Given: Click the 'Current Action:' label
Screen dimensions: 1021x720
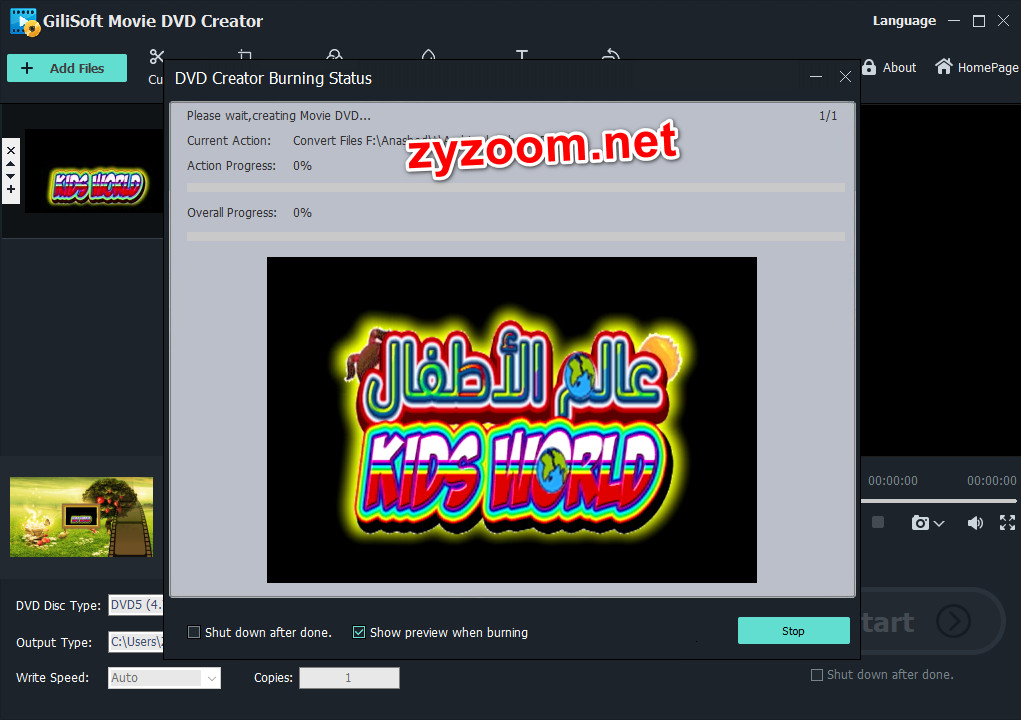Looking at the screenshot, I should pyautogui.click(x=229, y=141).
